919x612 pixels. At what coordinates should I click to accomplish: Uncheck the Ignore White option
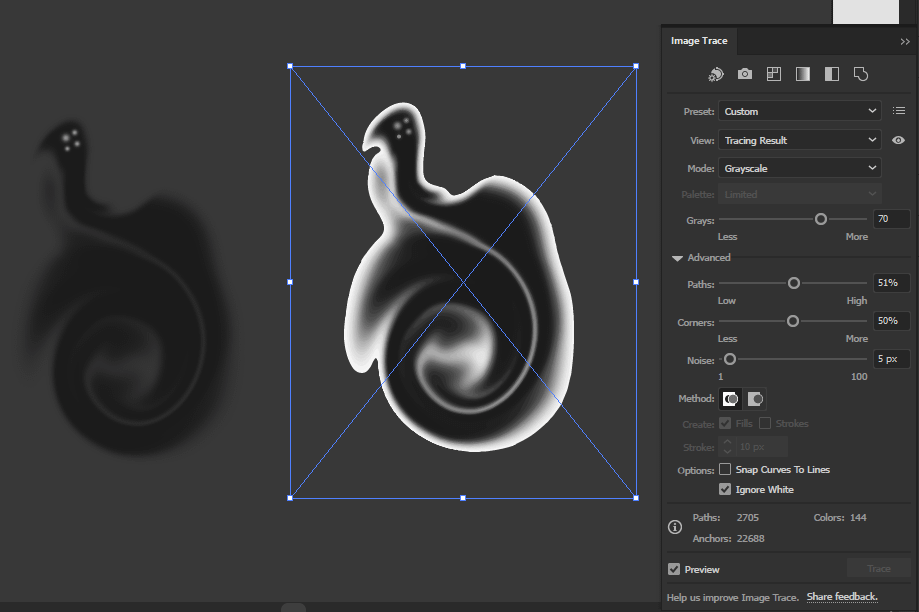(x=725, y=490)
